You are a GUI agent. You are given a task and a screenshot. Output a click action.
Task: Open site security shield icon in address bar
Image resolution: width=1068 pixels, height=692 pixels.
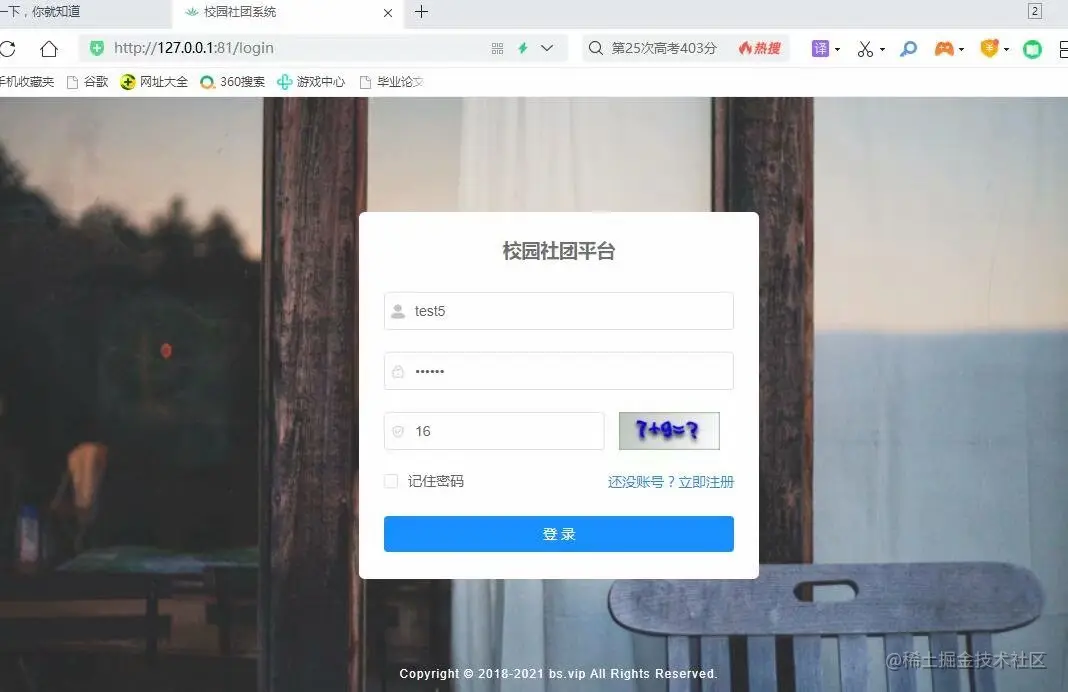pos(97,48)
